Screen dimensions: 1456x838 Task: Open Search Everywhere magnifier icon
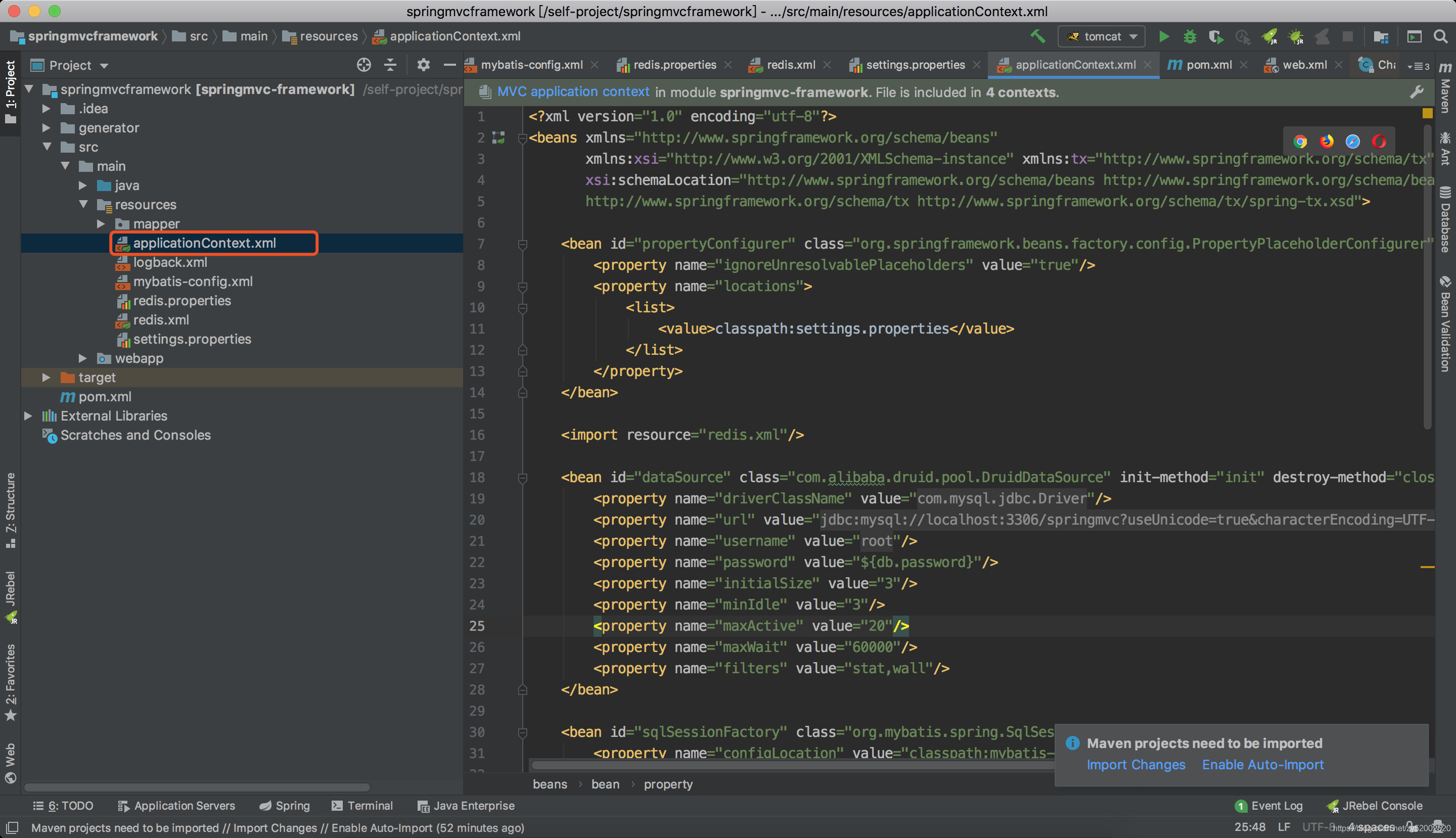(x=1440, y=37)
